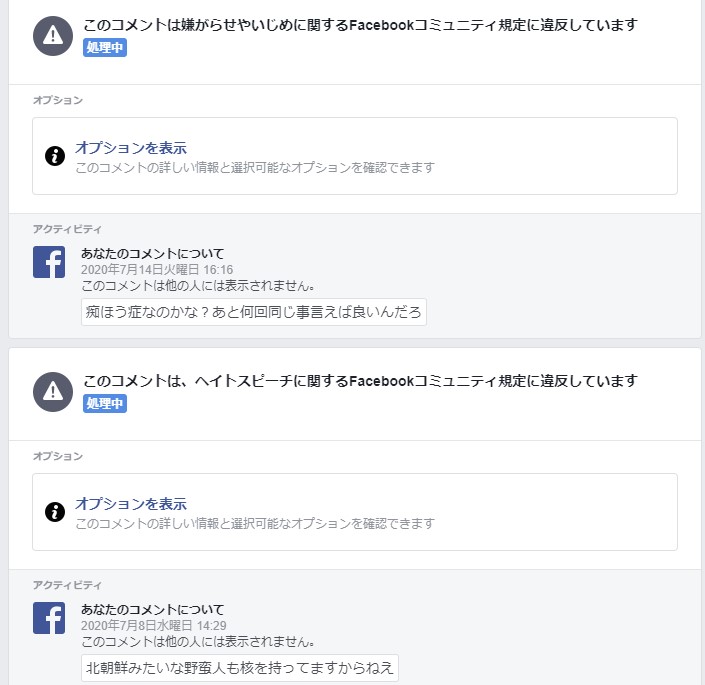
Task: Click the info icon in the hate speech notice options
Action: (x=55, y=512)
